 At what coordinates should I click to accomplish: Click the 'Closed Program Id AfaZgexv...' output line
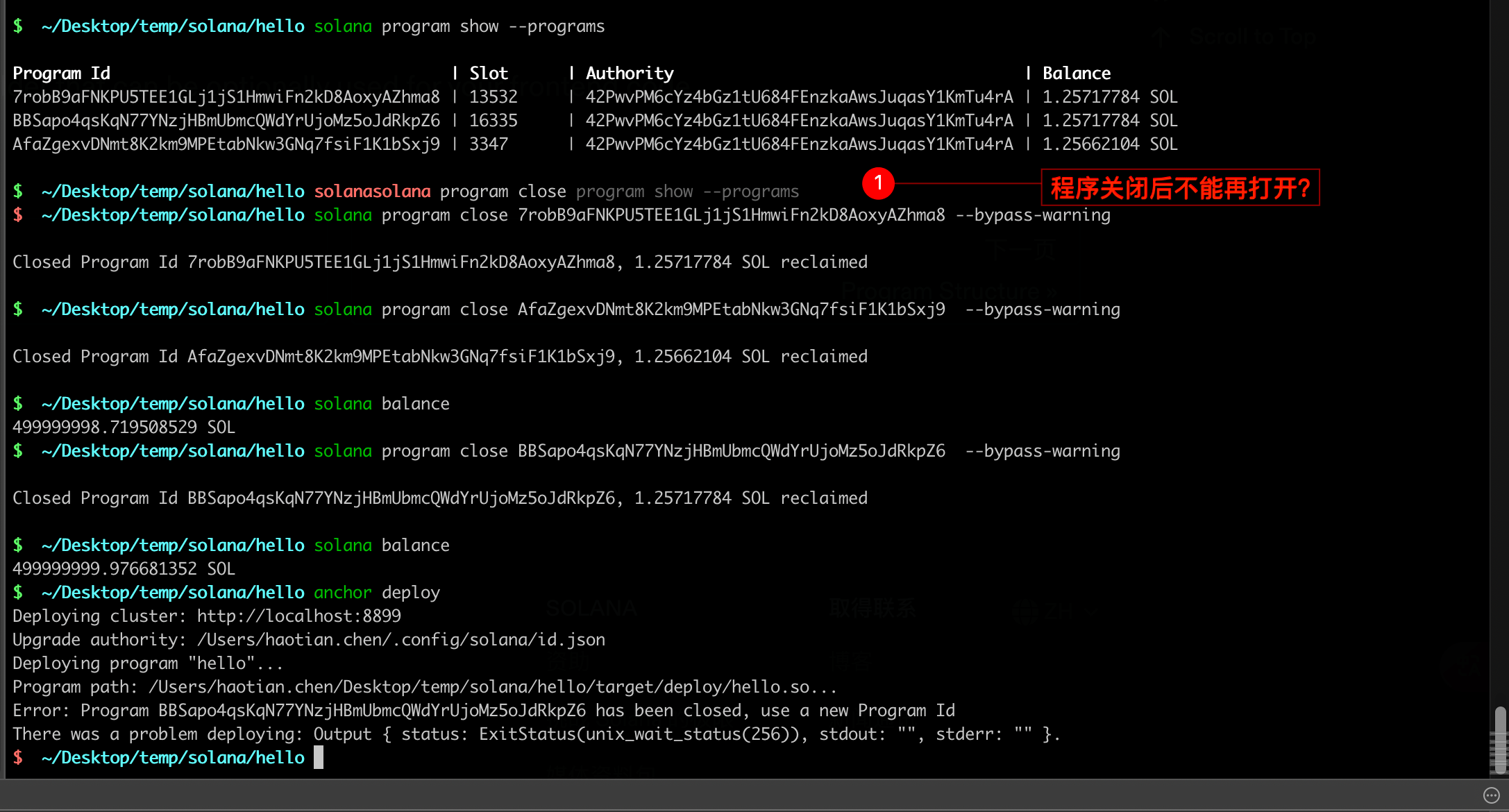440,357
